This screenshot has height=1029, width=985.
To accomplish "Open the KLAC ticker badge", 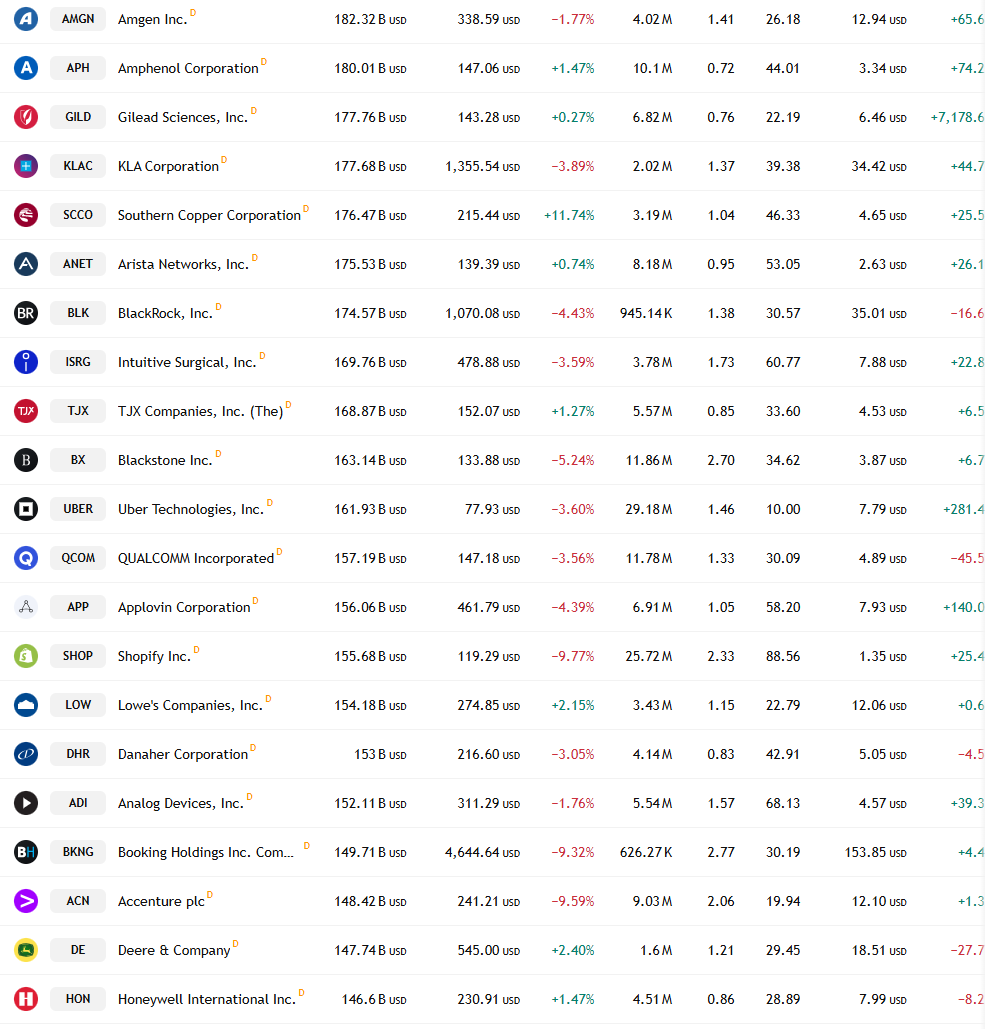I will click(78, 166).
